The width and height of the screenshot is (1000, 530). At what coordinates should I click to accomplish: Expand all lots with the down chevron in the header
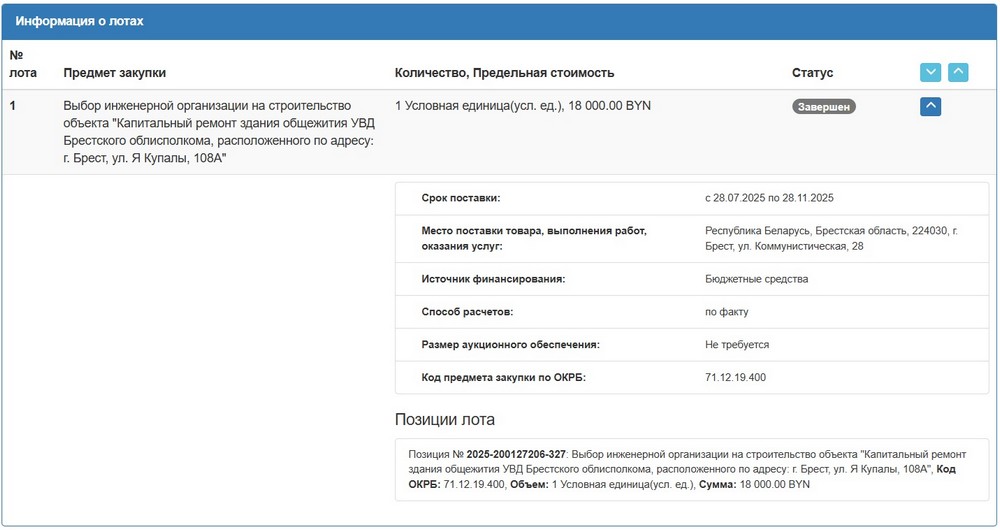coord(930,72)
